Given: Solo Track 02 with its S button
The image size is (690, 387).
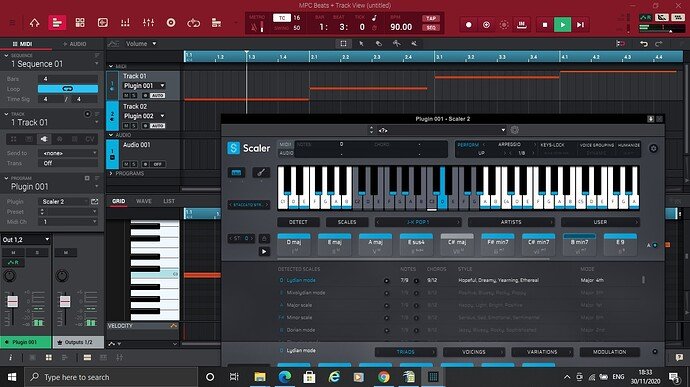Looking at the screenshot, I should [134, 126].
